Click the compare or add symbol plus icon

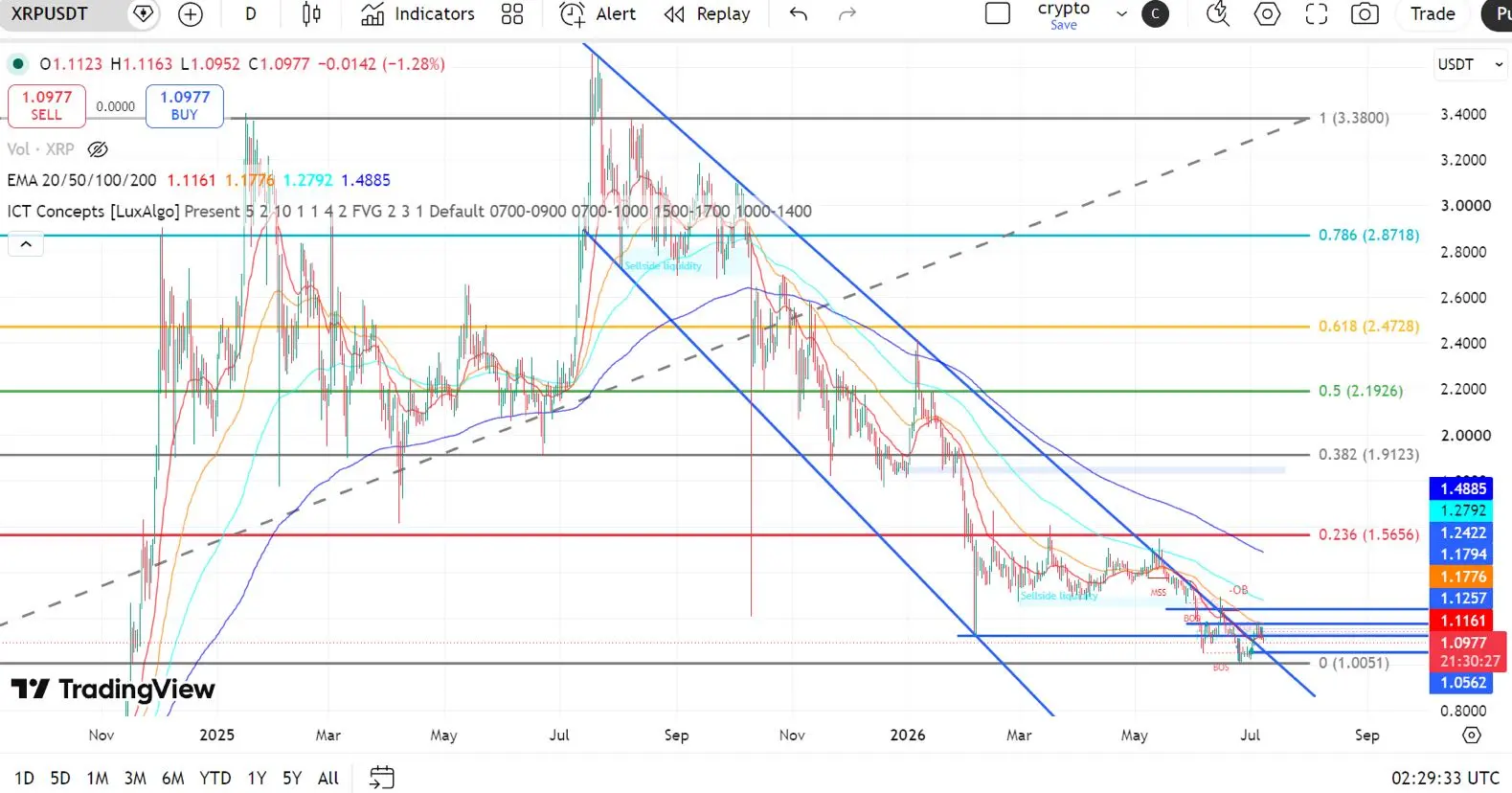191,14
